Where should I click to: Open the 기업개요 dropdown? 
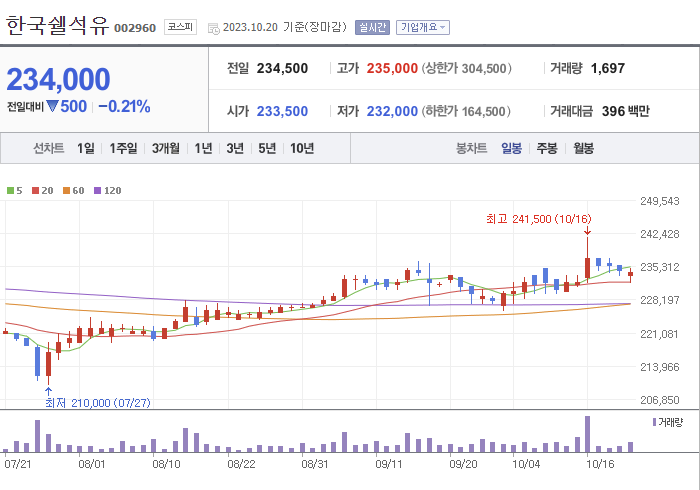pos(422,28)
